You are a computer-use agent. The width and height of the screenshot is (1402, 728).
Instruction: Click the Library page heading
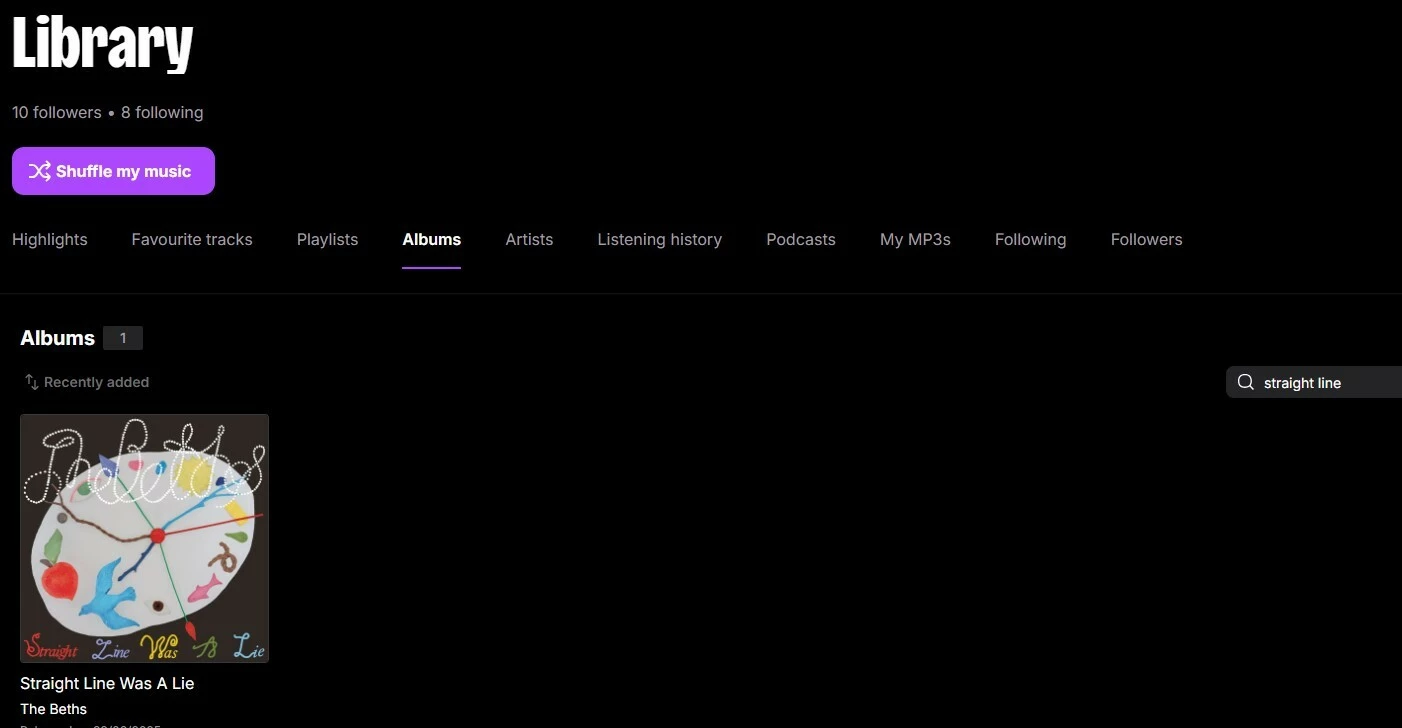click(x=103, y=42)
